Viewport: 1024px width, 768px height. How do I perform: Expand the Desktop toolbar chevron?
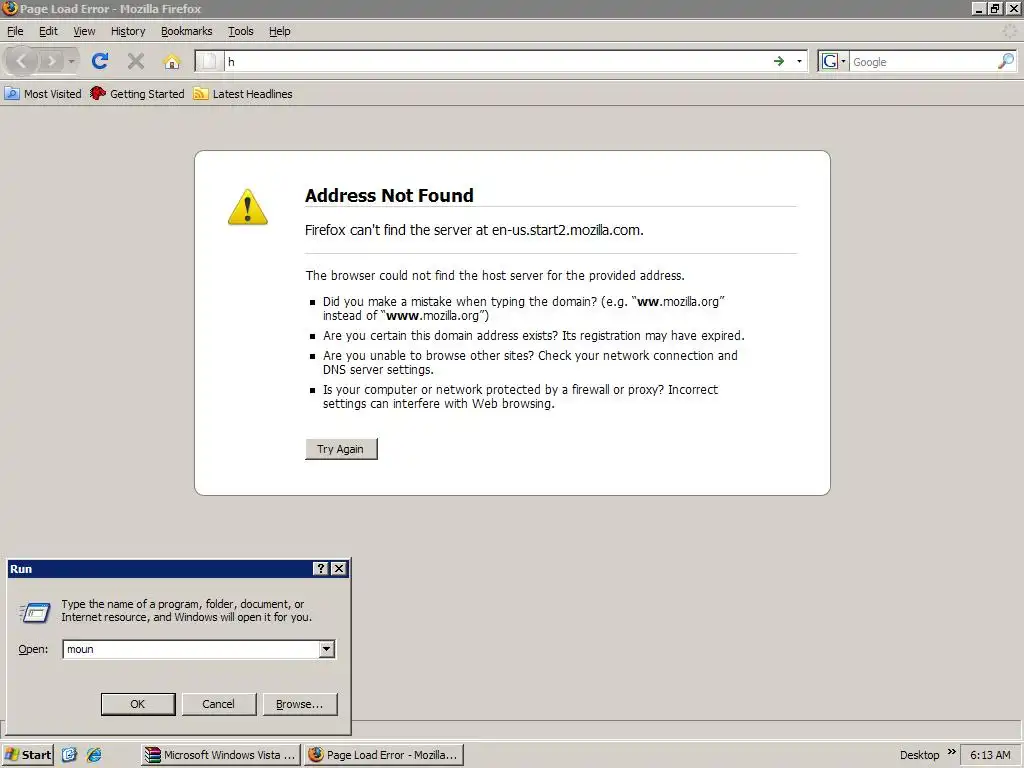[x=952, y=752]
